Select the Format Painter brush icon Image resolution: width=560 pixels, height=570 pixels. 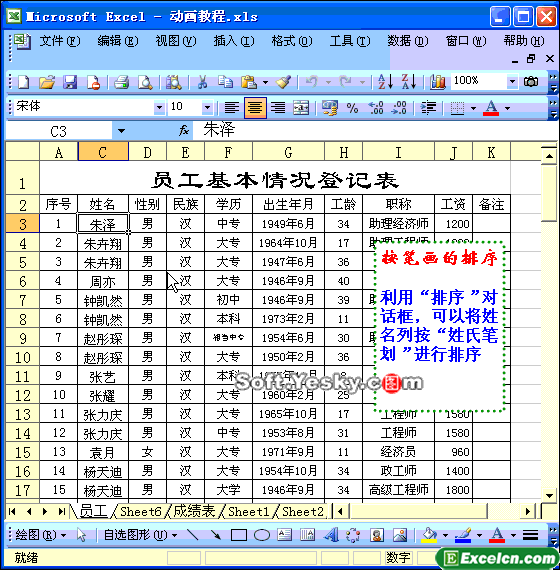point(284,82)
